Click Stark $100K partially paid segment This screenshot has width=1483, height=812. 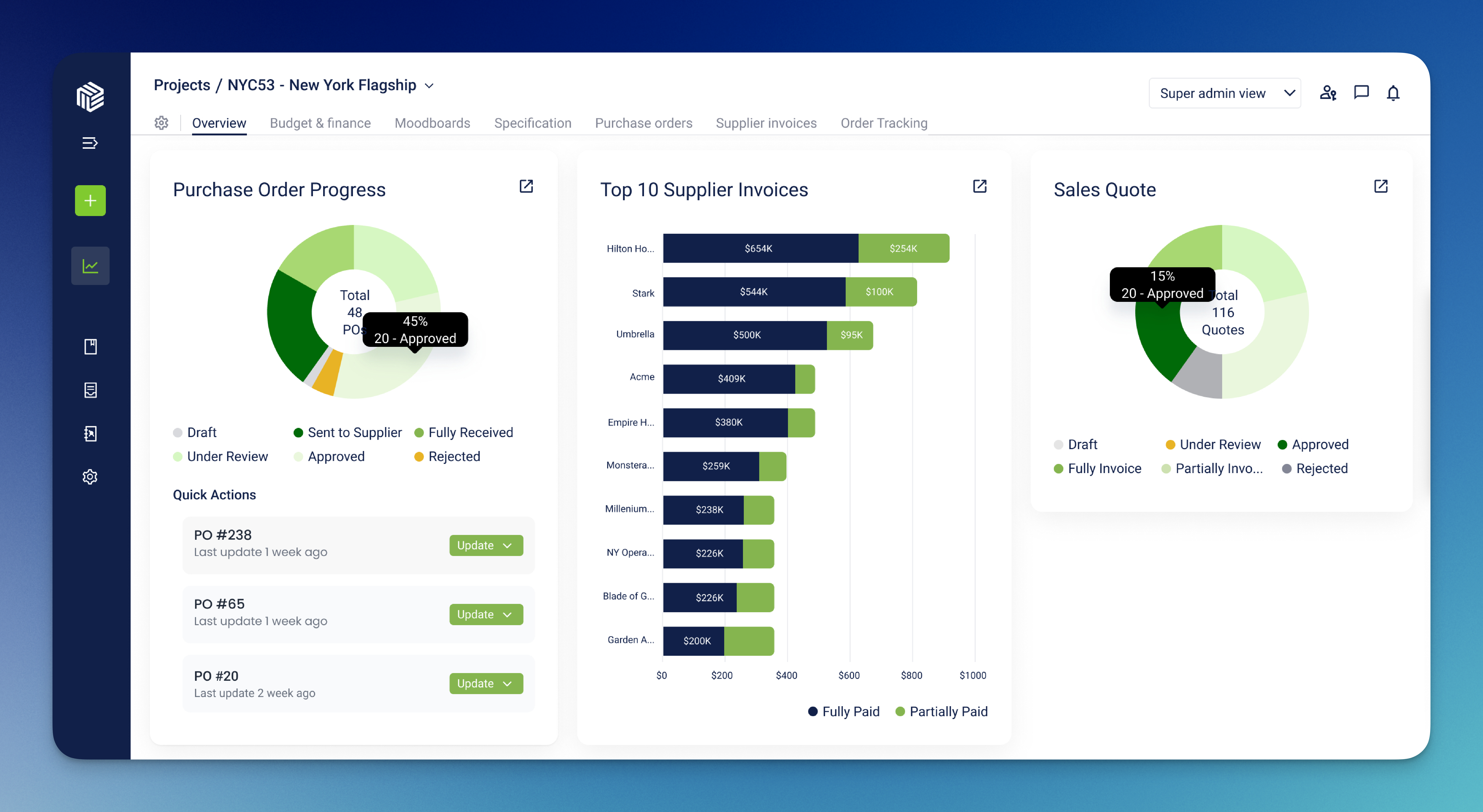tap(881, 292)
